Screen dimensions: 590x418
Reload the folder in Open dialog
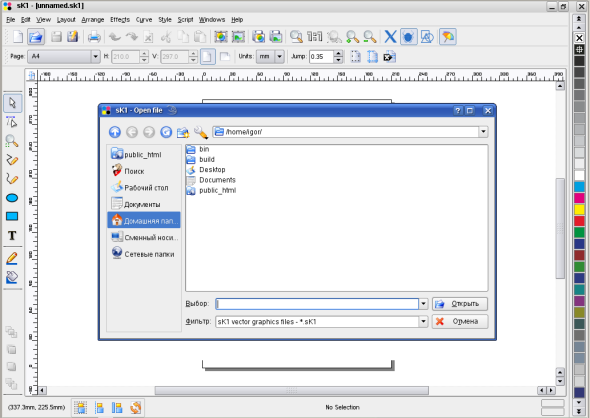(166, 132)
